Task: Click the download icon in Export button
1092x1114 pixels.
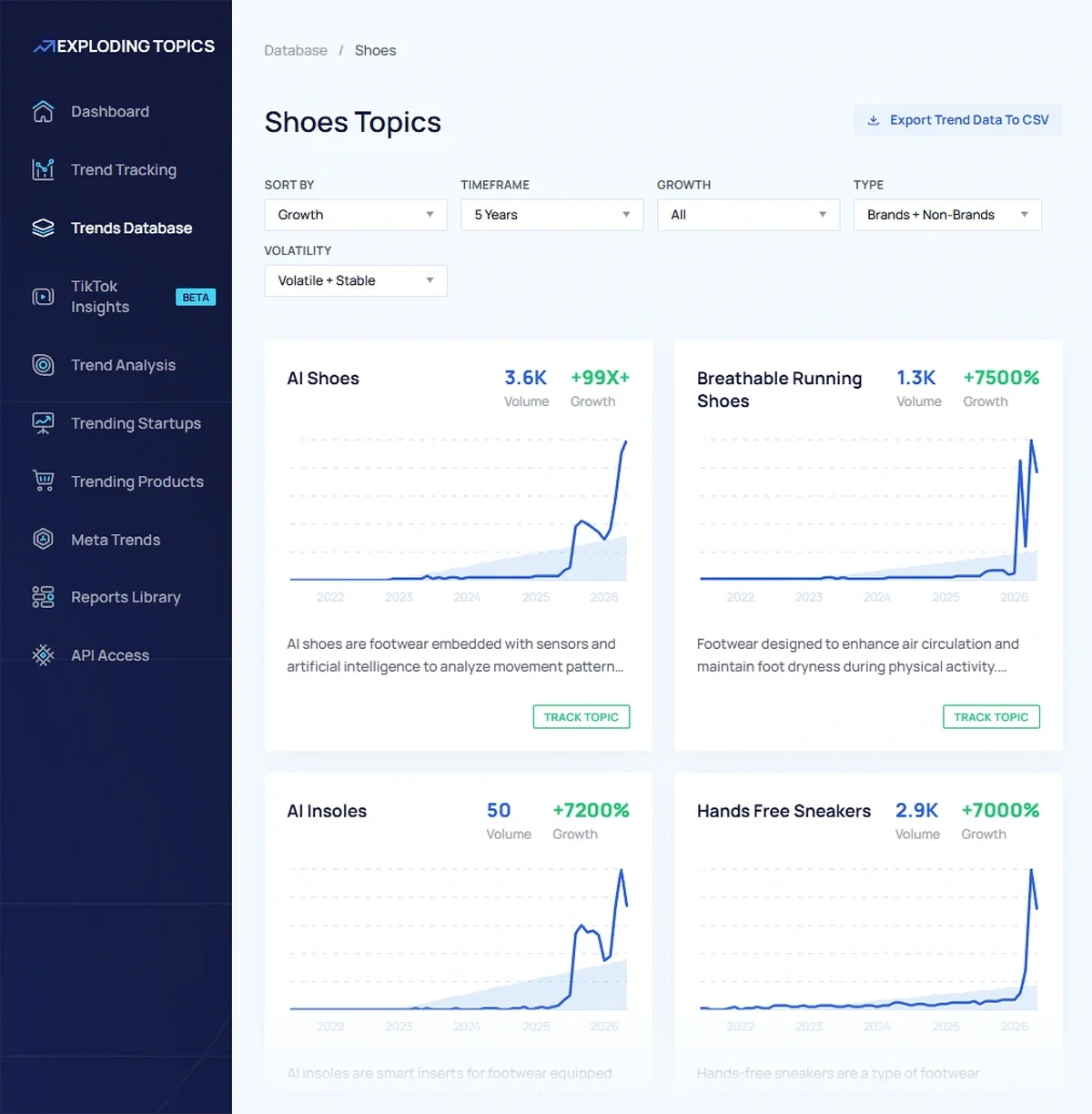Action: coord(874,120)
